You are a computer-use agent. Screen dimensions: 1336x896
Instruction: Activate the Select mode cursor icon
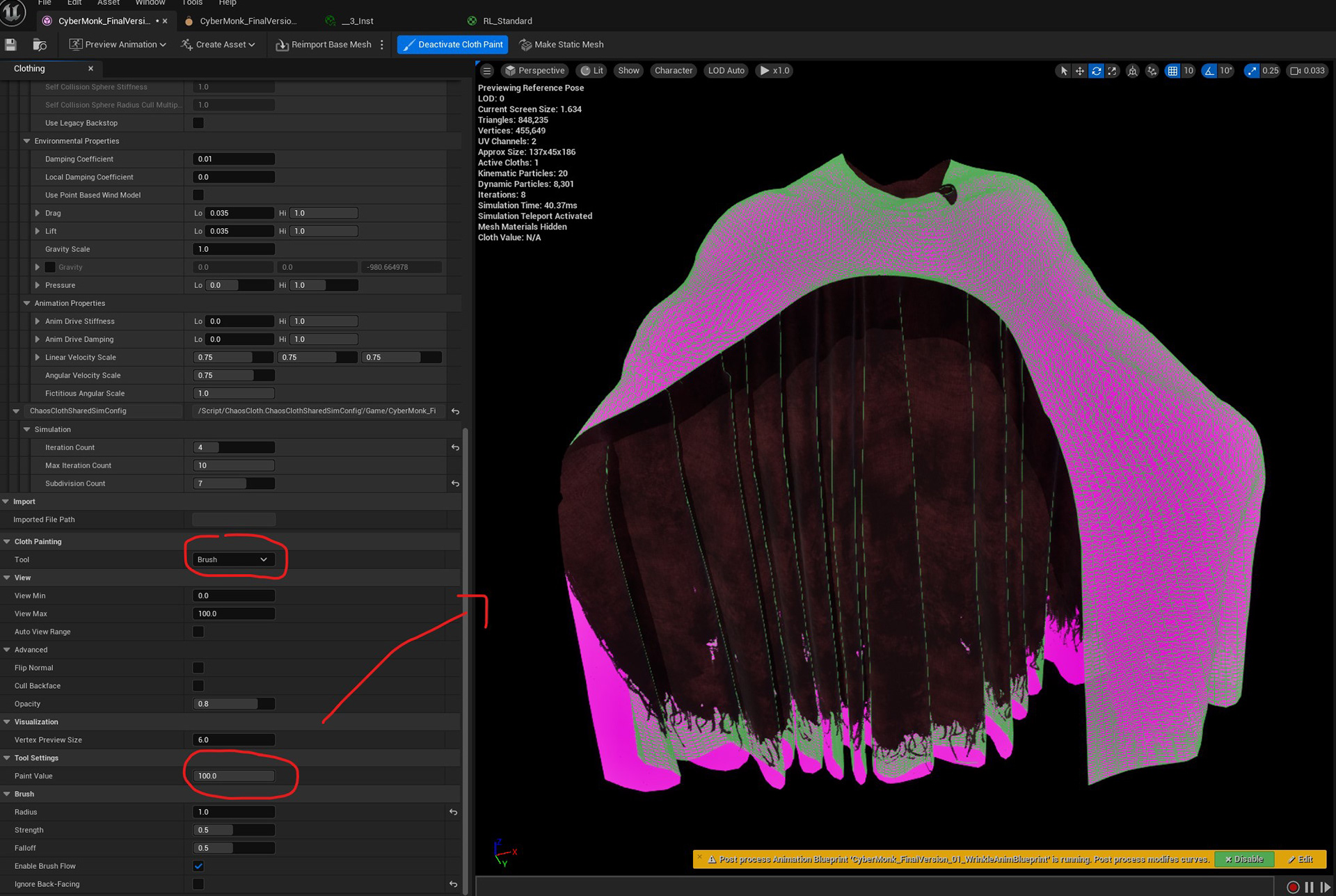(1063, 71)
